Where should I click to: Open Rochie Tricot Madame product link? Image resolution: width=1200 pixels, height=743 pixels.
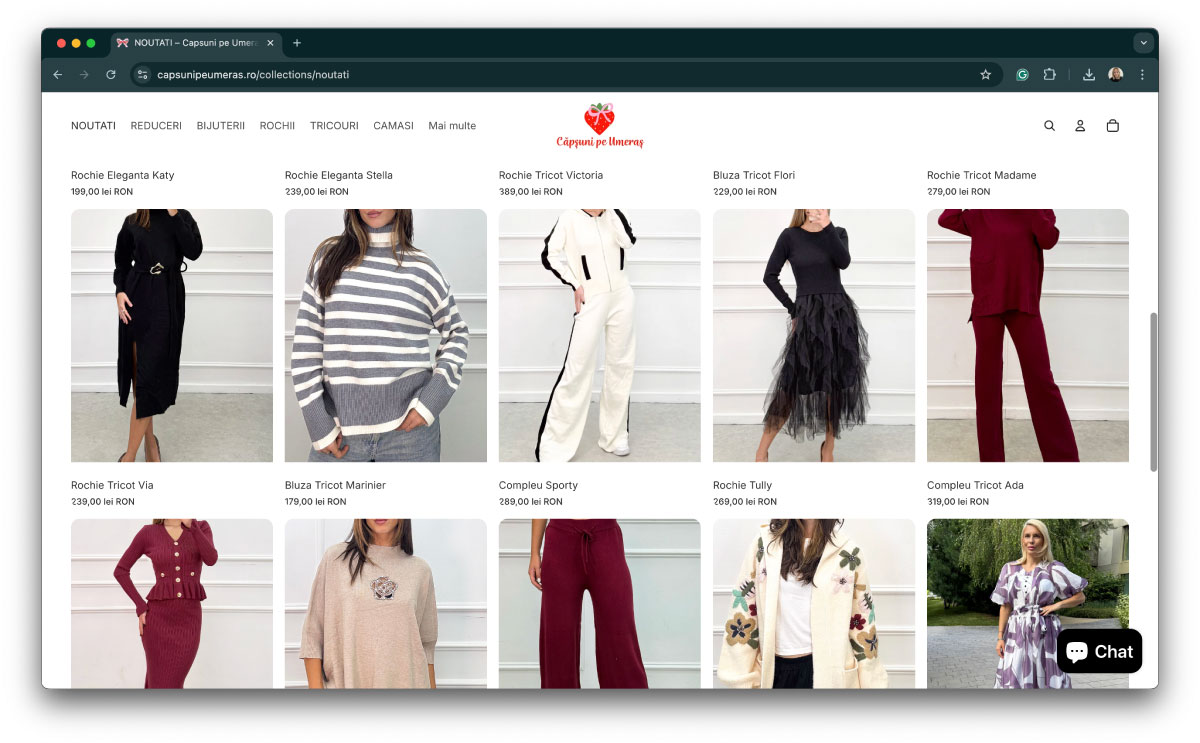click(x=981, y=175)
